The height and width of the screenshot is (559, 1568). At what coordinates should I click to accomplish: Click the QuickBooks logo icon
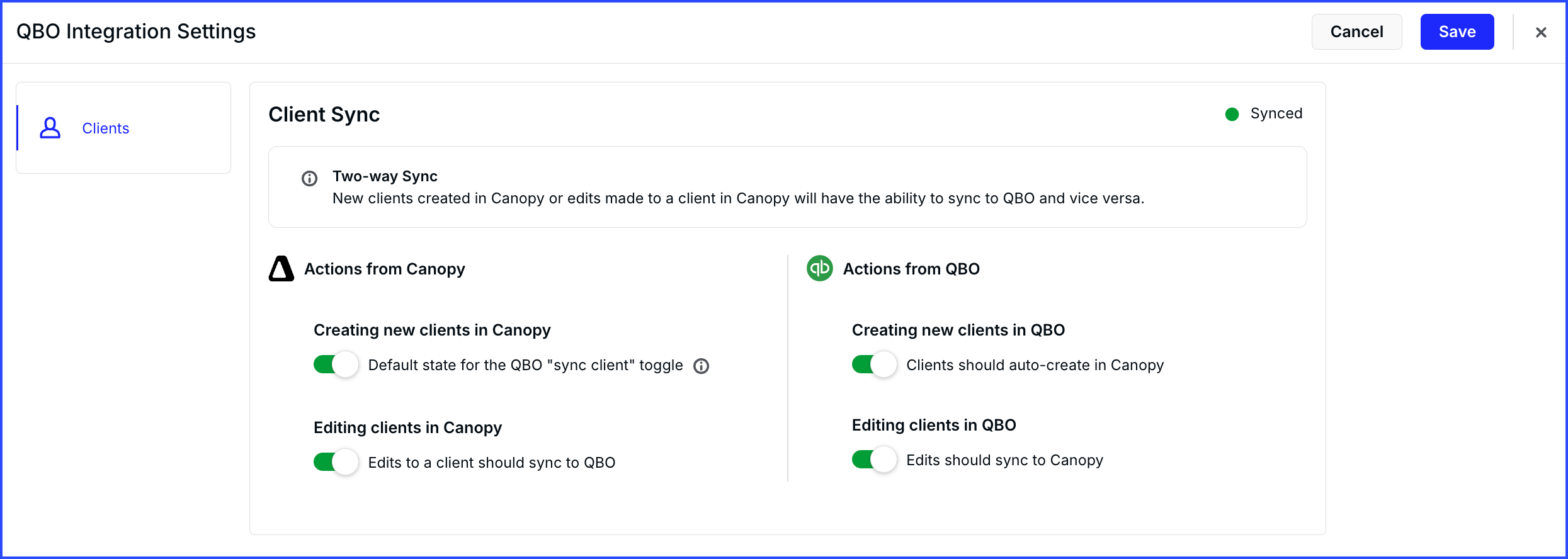[x=819, y=268]
